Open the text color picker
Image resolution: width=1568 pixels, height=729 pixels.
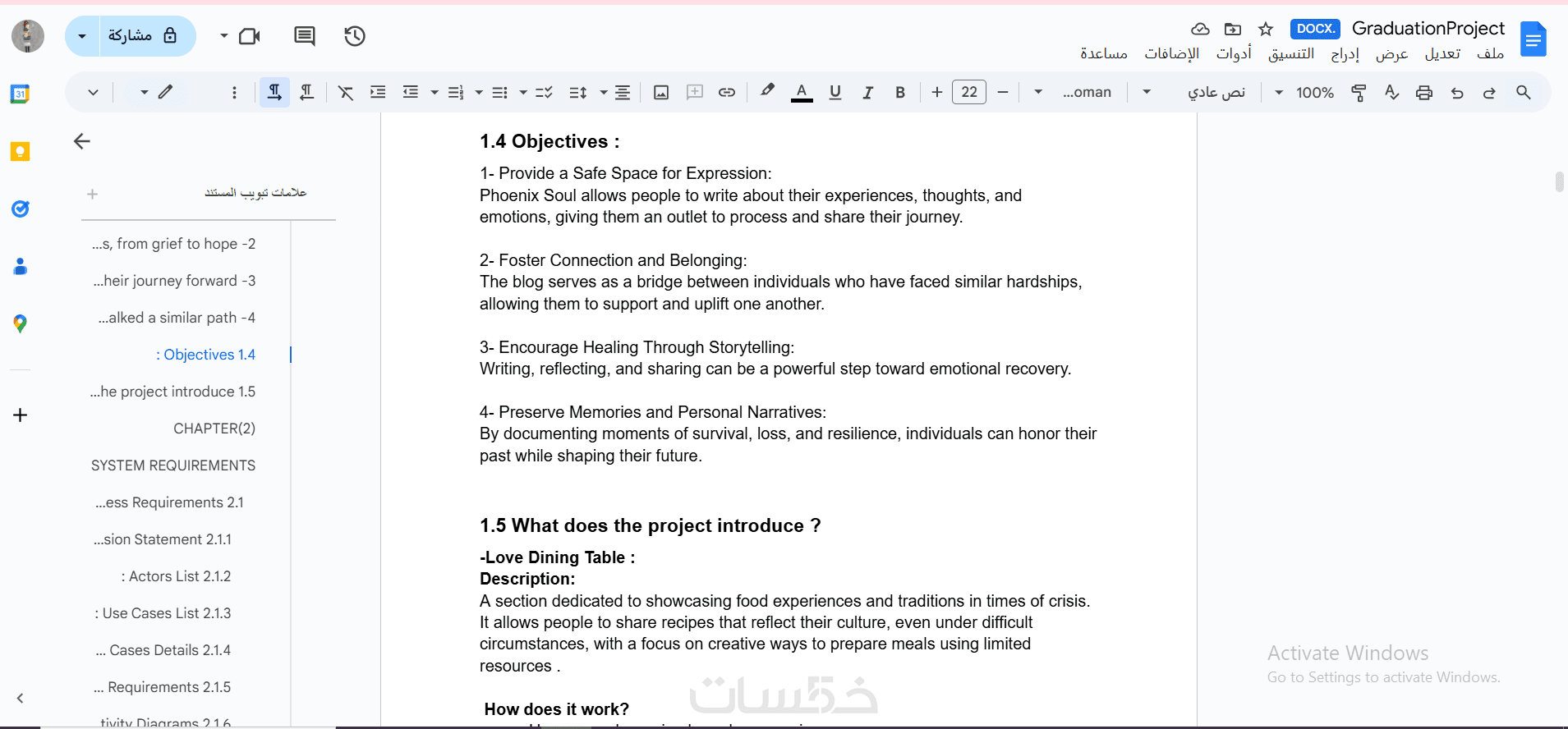tap(802, 93)
